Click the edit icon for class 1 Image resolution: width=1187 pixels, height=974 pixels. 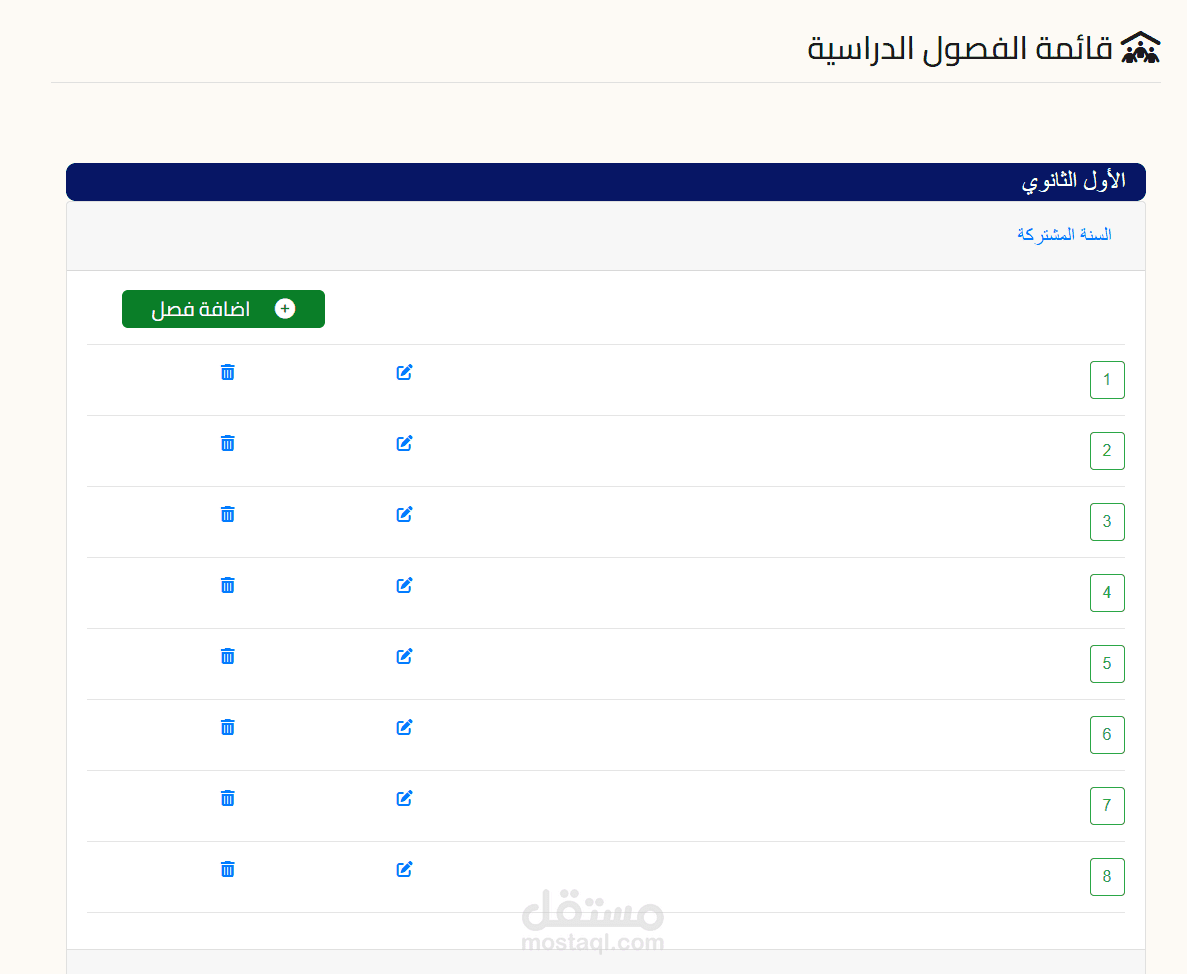coord(404,372)
